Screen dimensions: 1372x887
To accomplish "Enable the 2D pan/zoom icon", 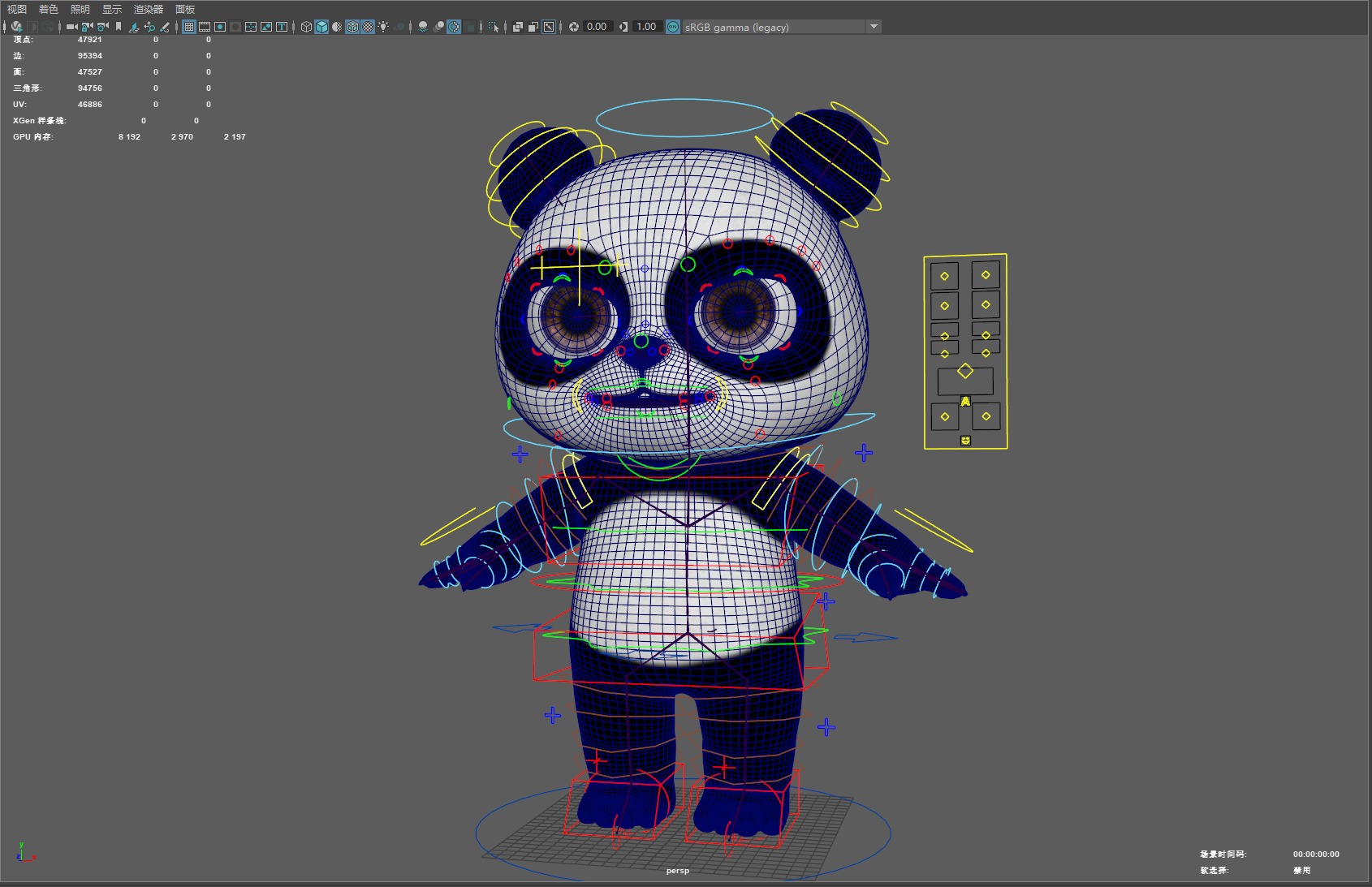I will pyautogui.click(x=149, y=27).
